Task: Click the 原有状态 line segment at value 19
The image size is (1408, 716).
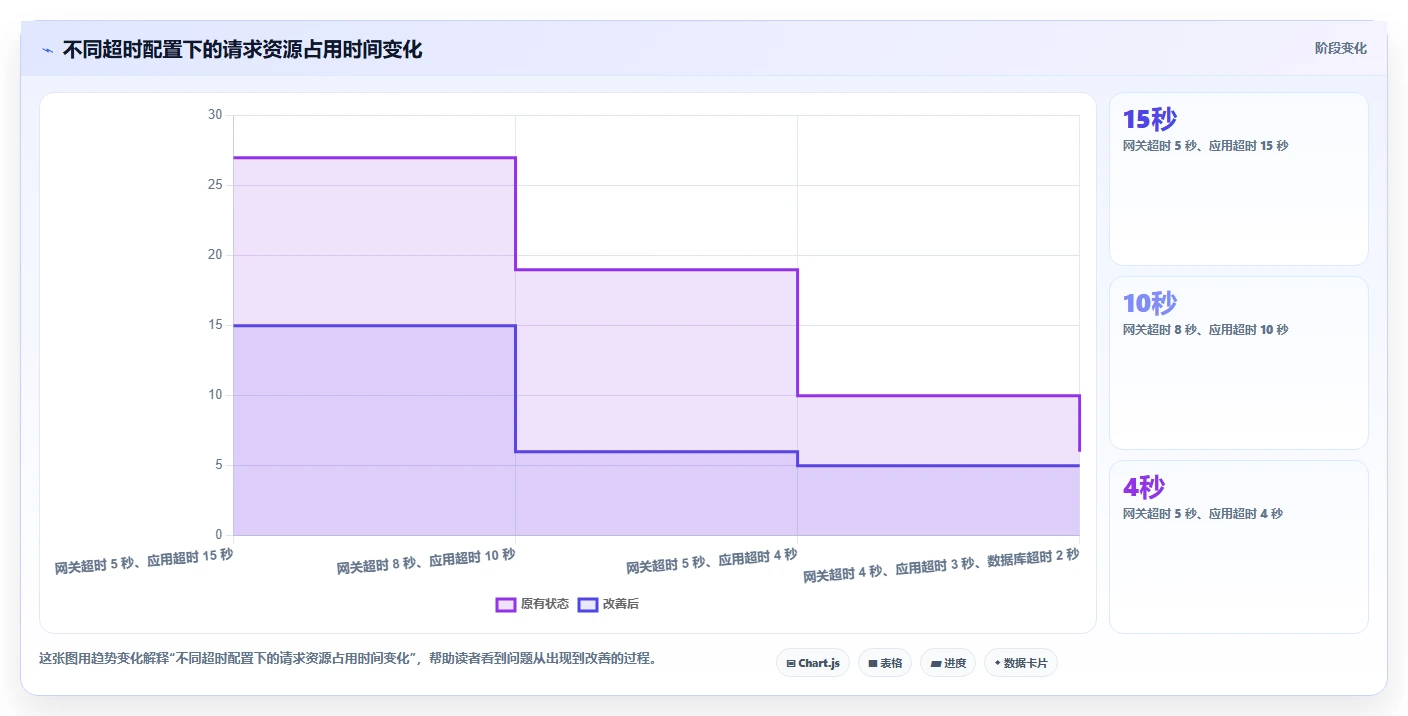Action: tap(657, 269)
